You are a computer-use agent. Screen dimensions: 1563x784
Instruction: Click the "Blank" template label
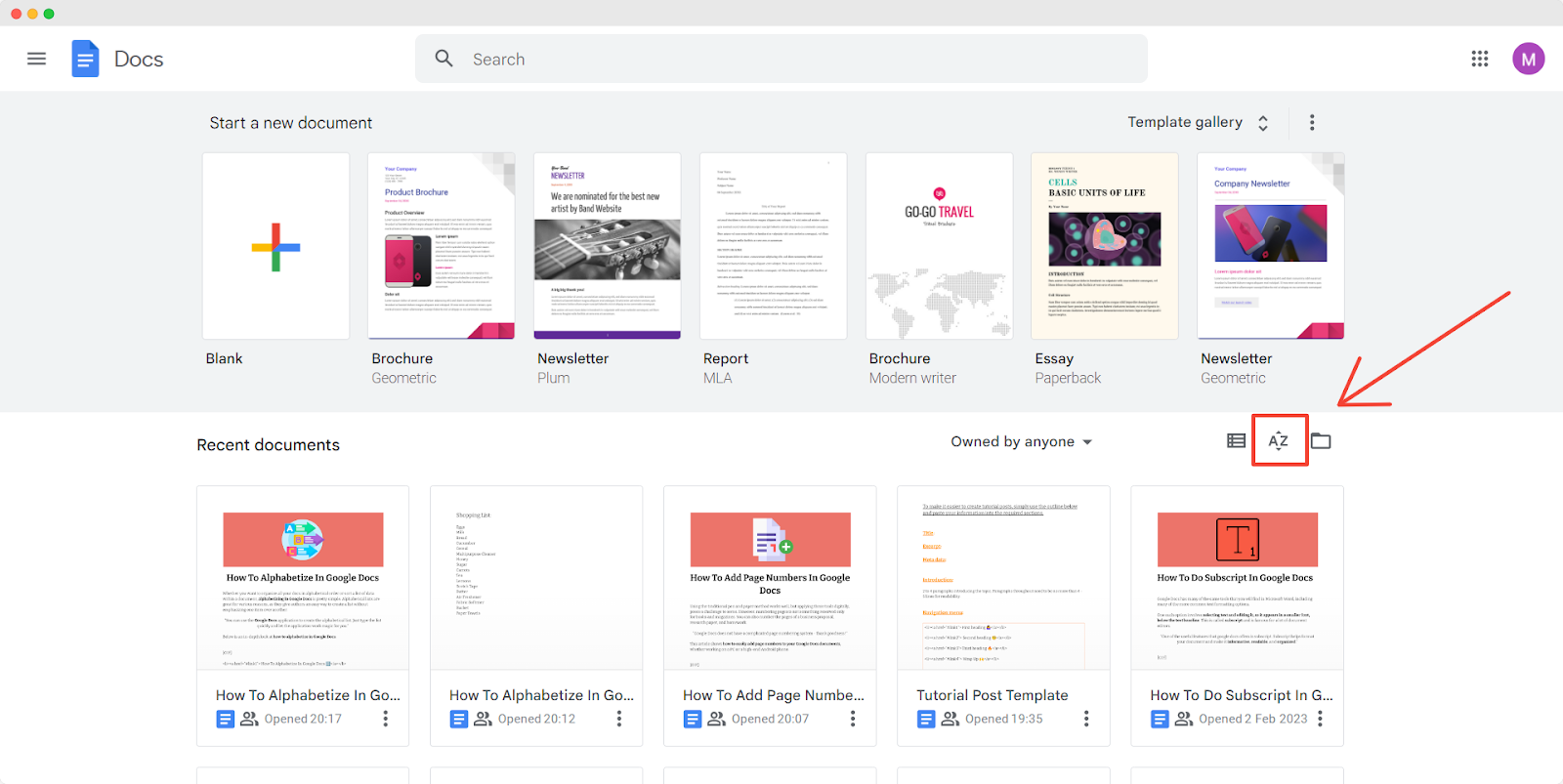coord(224,358)
